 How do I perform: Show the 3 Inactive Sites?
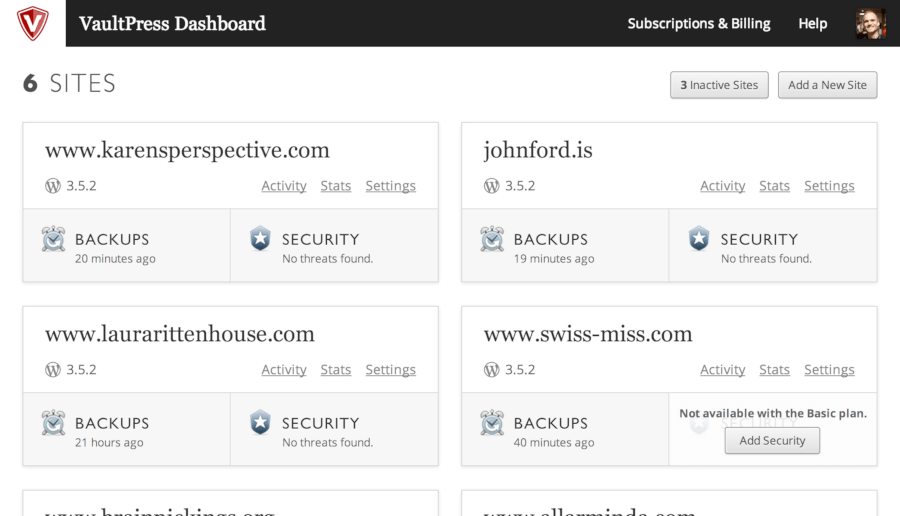[x=719, y=85]
